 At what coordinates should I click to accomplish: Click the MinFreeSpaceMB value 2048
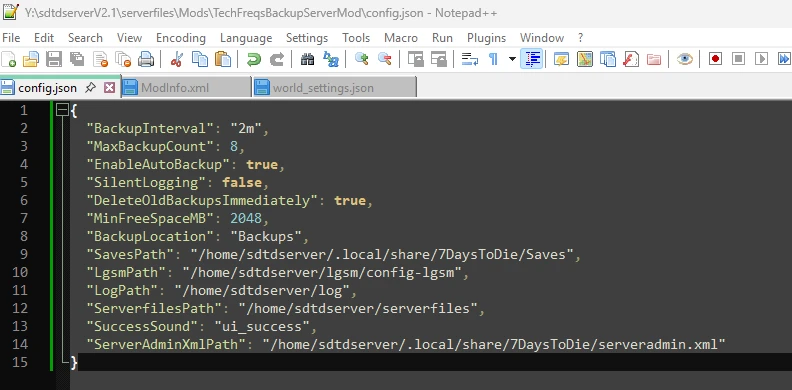(246, 218)
